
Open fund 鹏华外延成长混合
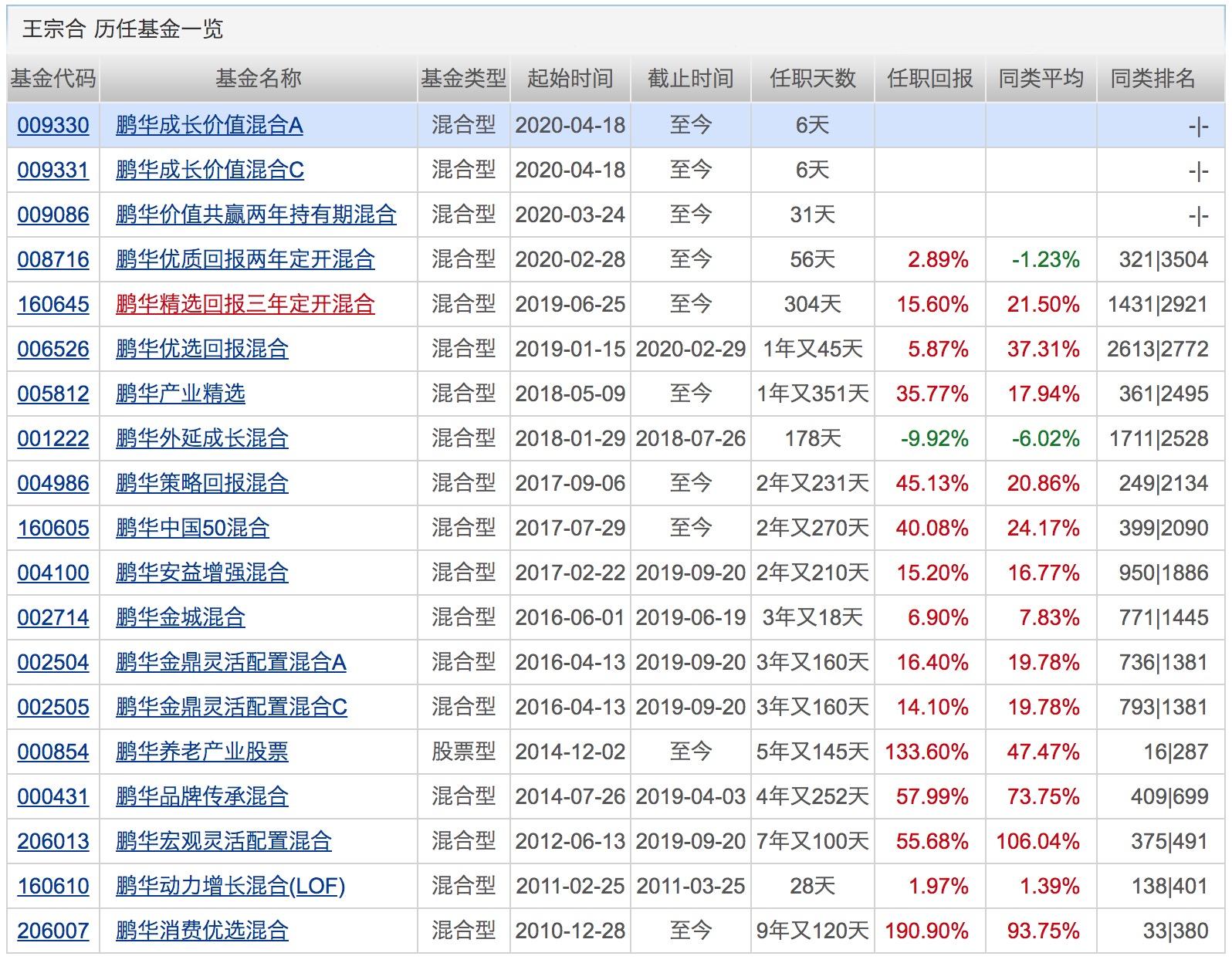click(x=202, y=438)
